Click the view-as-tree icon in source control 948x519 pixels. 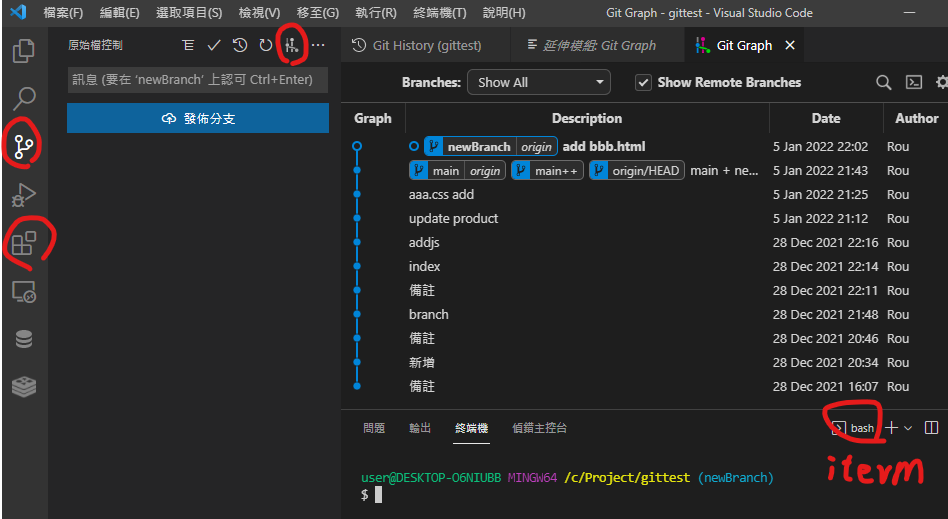point(188,45)
